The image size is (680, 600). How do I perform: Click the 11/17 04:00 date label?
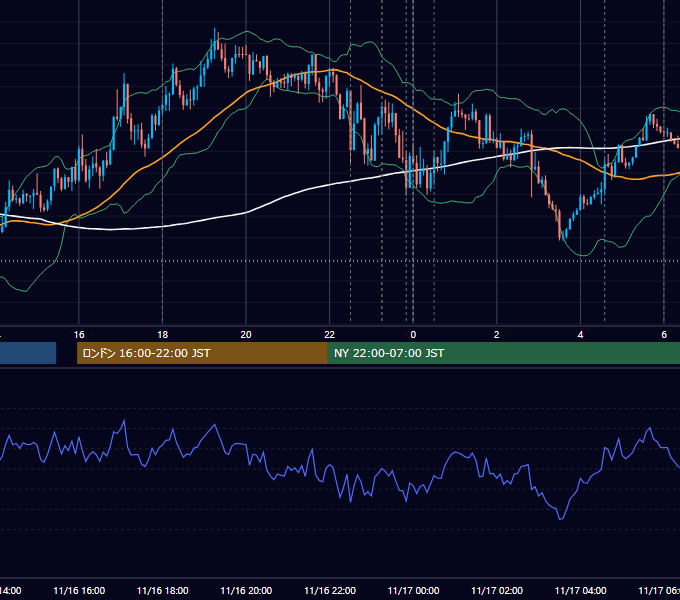(x=580, y=590)
